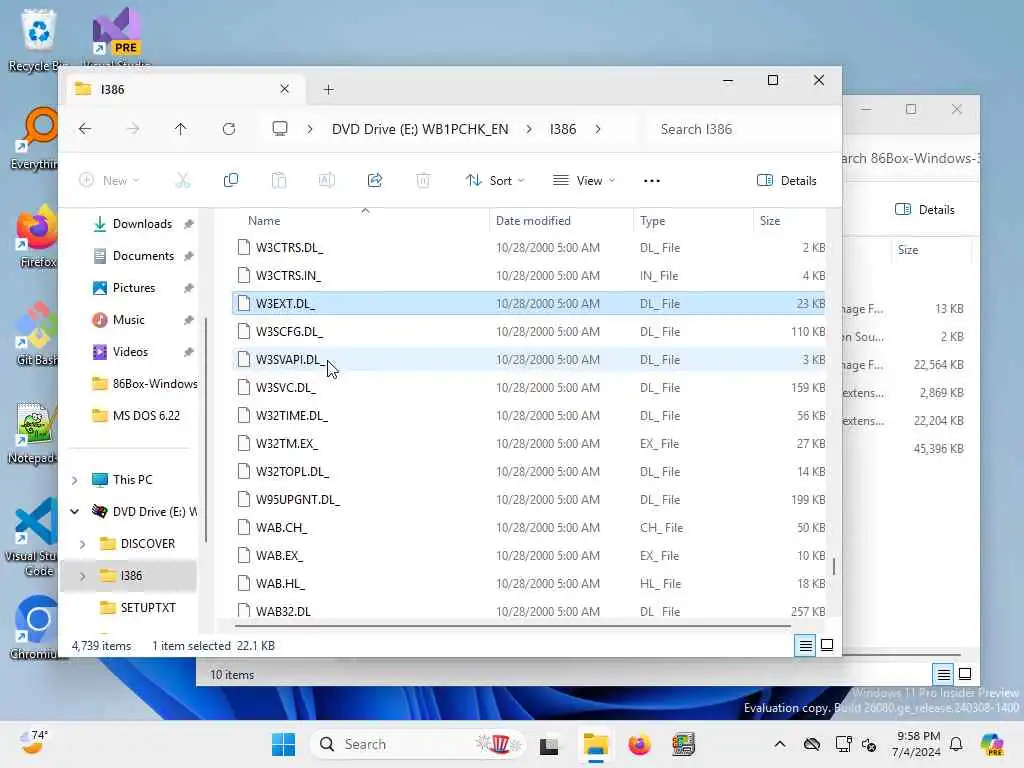Open File Explorer from the taskbar

coord(596,744)
